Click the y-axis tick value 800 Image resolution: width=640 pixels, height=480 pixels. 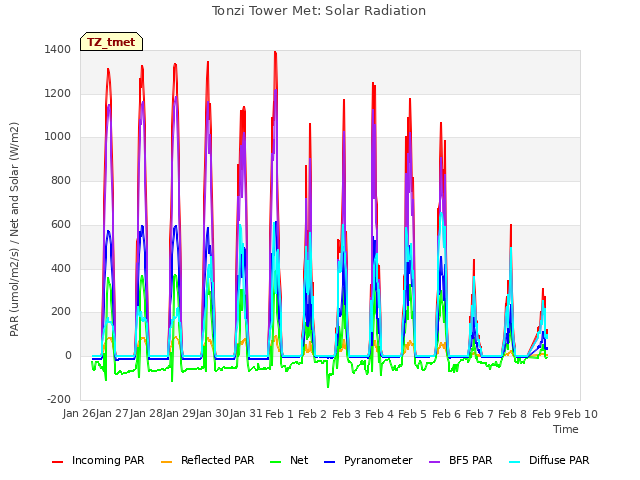pyautogui.click(x=61, y=180)
